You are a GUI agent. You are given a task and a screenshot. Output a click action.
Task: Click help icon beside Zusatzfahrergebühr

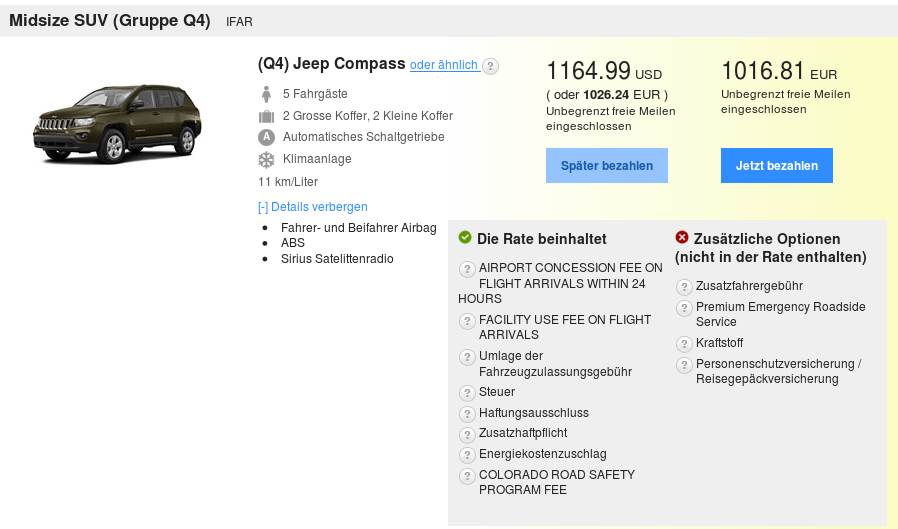pyautogui.click(x=684, y=287)
